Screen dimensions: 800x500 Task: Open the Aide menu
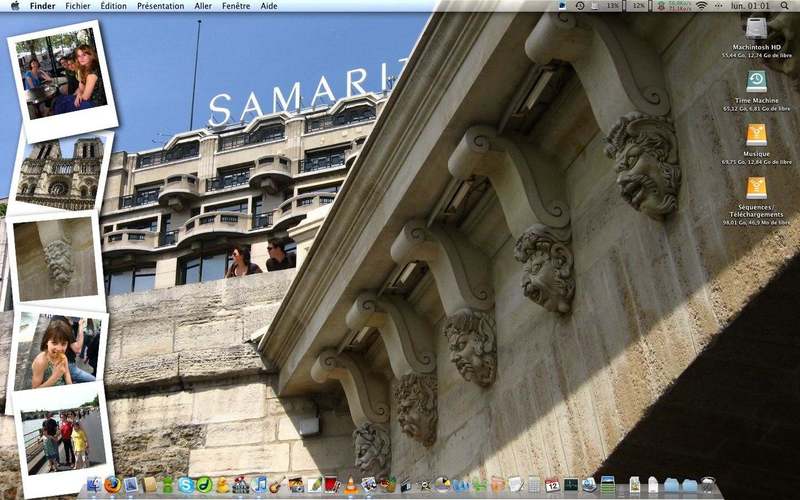(269, 6)
